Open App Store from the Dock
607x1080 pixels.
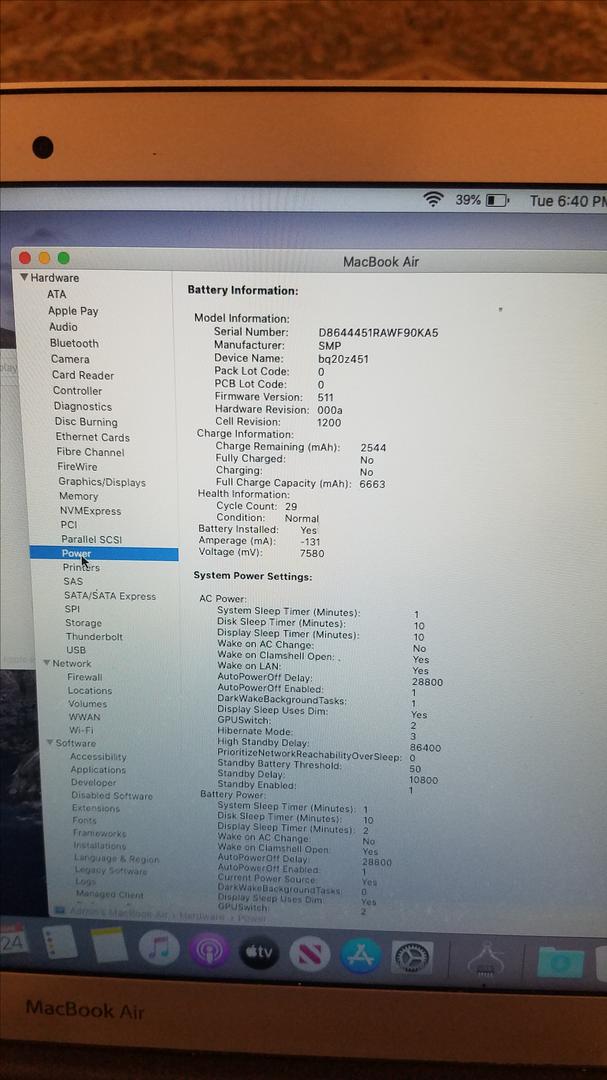click(x=361, y=955)
